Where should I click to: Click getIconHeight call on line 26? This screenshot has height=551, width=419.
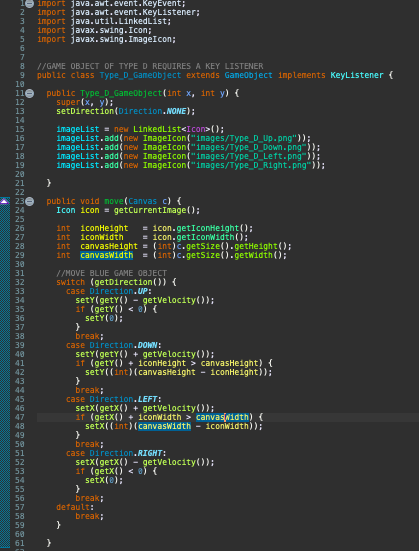click(x=208, y=228)
